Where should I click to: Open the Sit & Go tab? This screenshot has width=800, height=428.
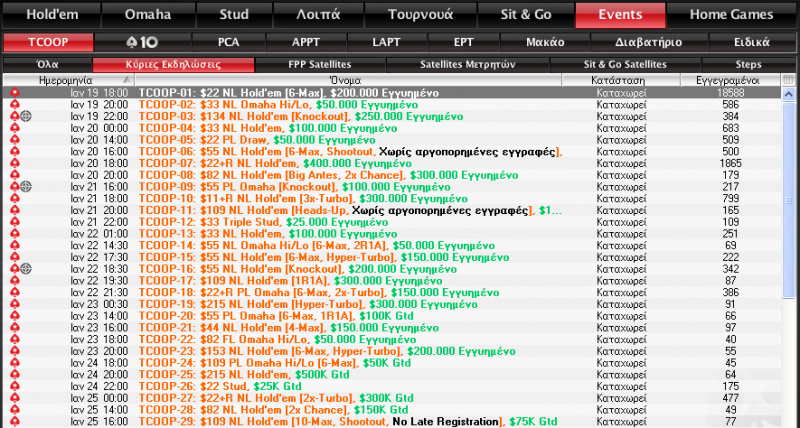(526, 15)
